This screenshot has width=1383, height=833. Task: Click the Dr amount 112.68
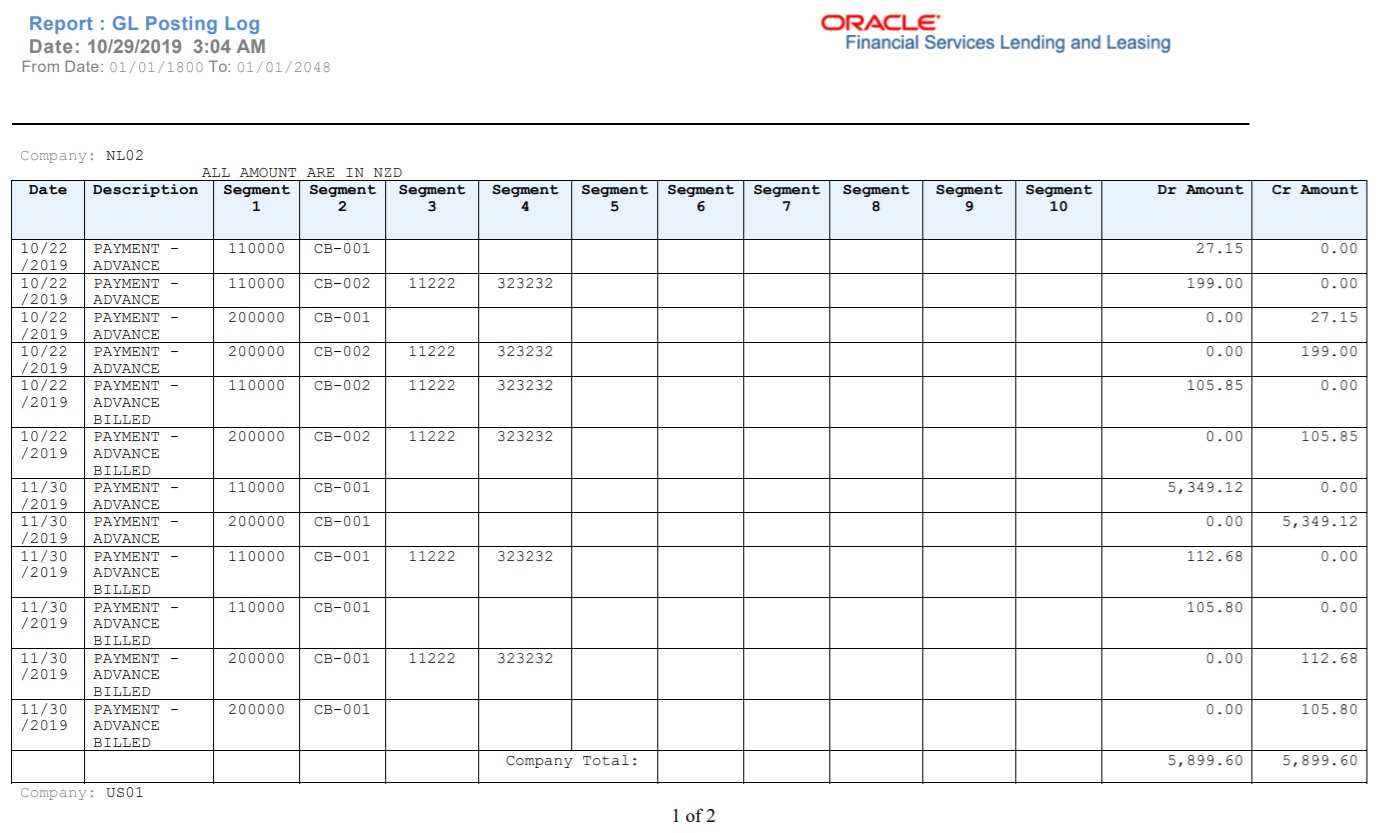(1215, 556)
